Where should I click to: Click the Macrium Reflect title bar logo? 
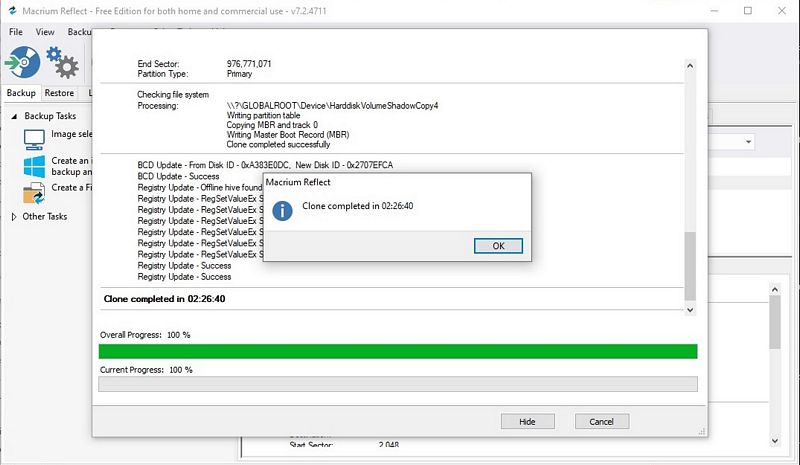[12, 11]
